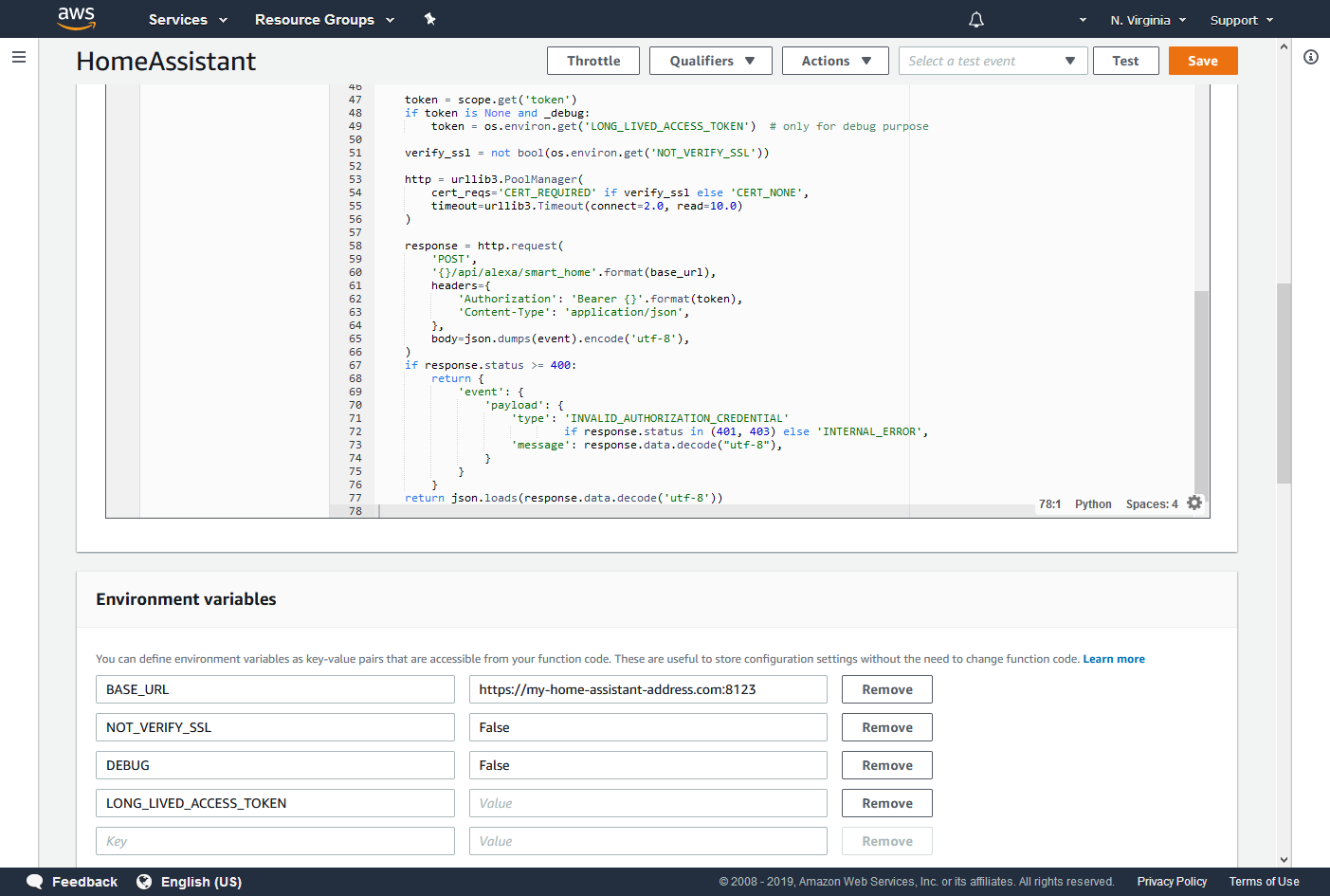The width and height of the screenshot is (1330, 896).
Task: Open the Privacy Policy link
Action: coord(1172,882)
